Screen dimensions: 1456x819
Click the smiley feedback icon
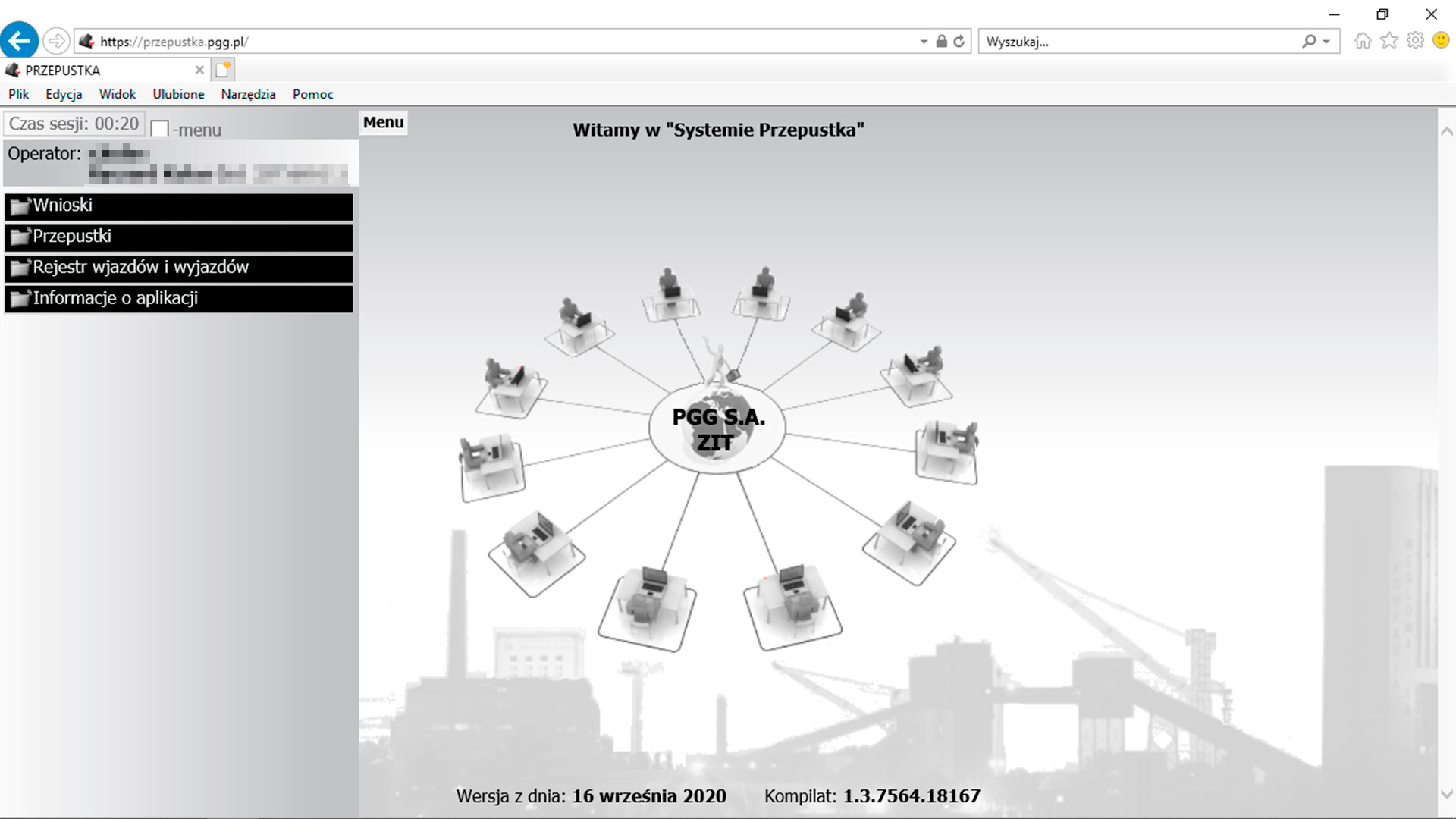coord(1442,41)
